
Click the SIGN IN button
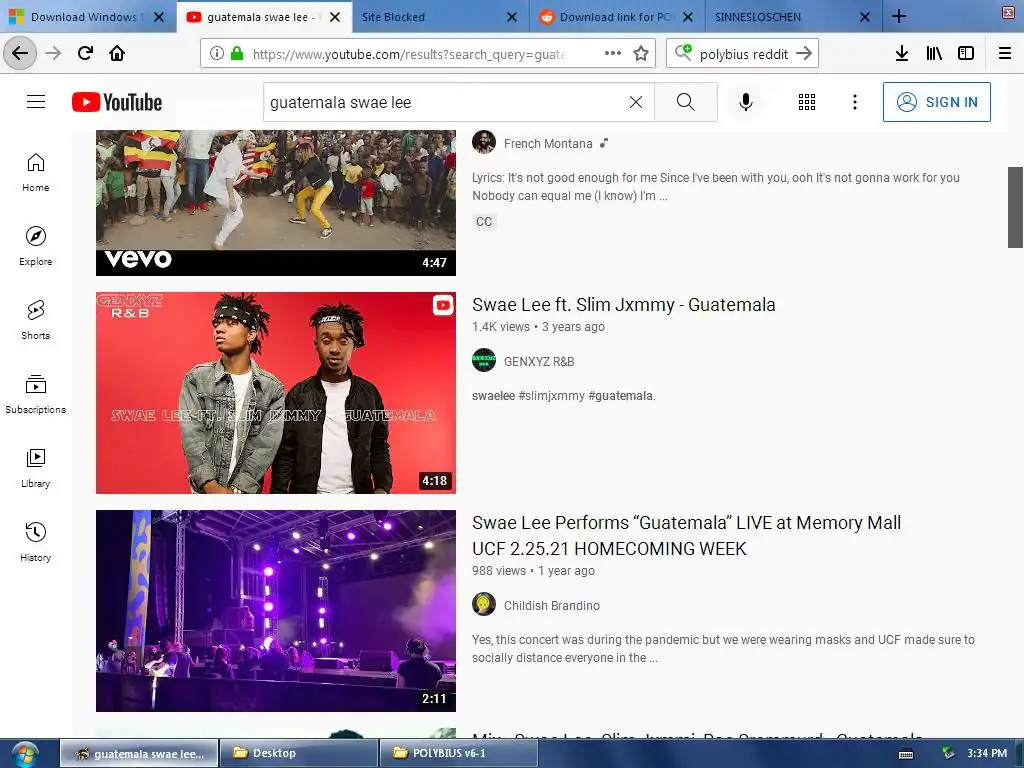click(936, 102)
